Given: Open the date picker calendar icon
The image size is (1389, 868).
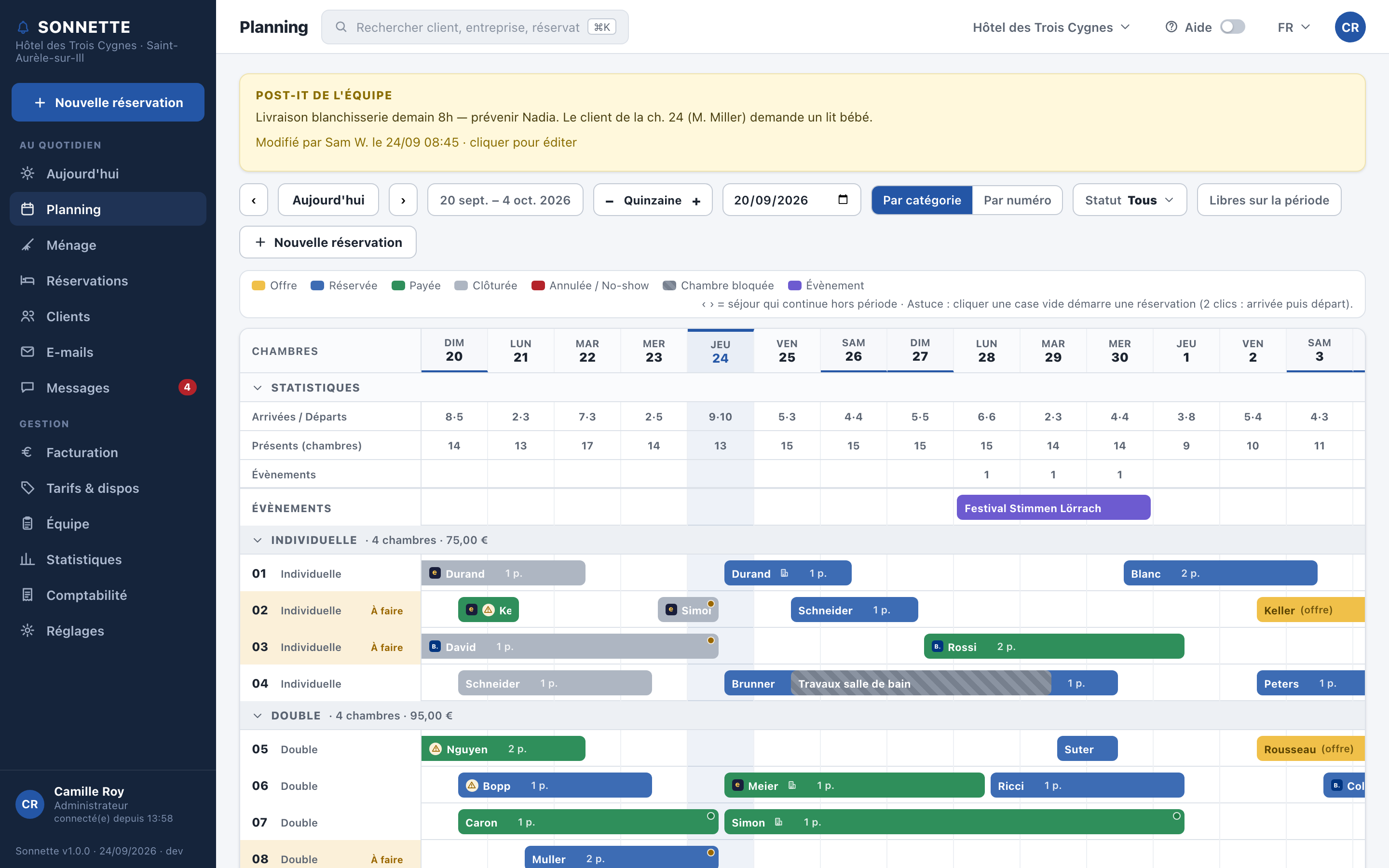Looking at the screenshot, I should coord(843,199).
